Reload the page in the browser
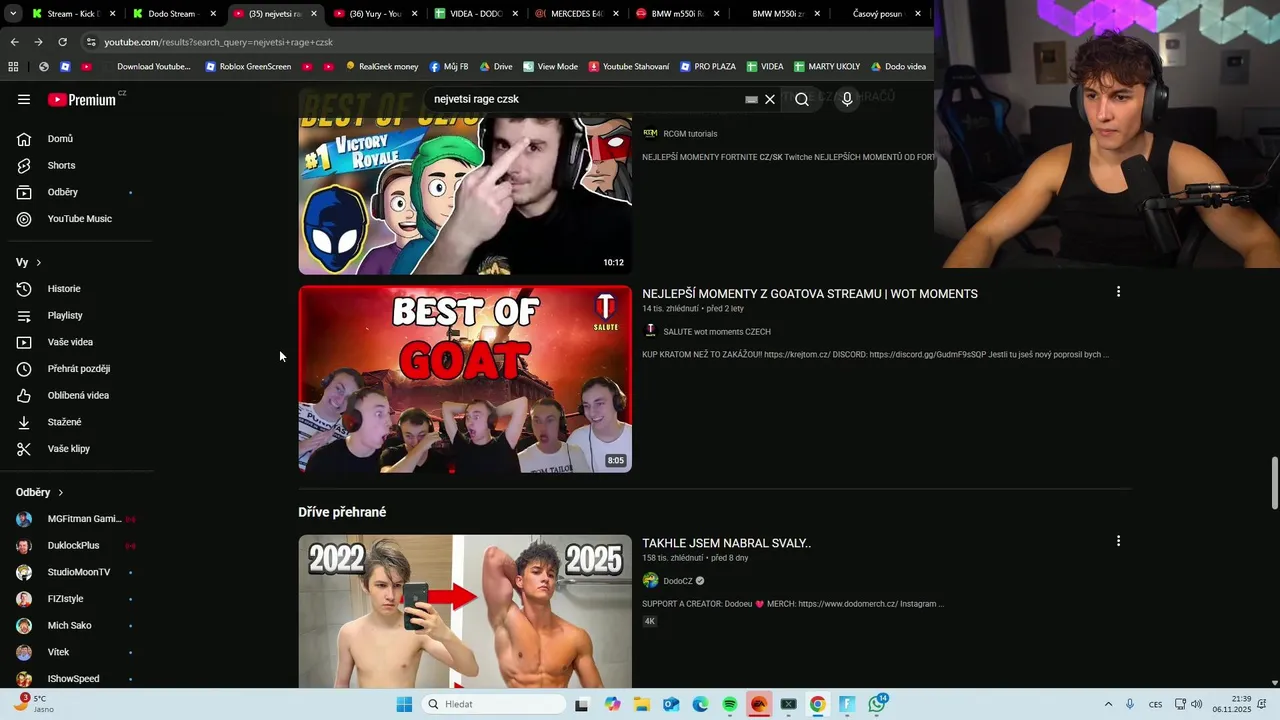Image resolution: width=1280 pixels, height=720 pixels. point(62,42)
